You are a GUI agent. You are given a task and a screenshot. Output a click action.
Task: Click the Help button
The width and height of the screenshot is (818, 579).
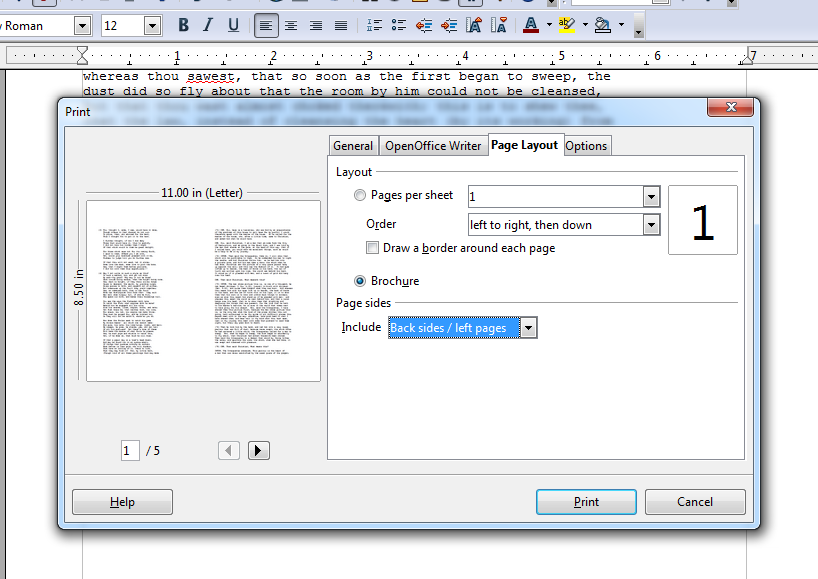(122, 502)
